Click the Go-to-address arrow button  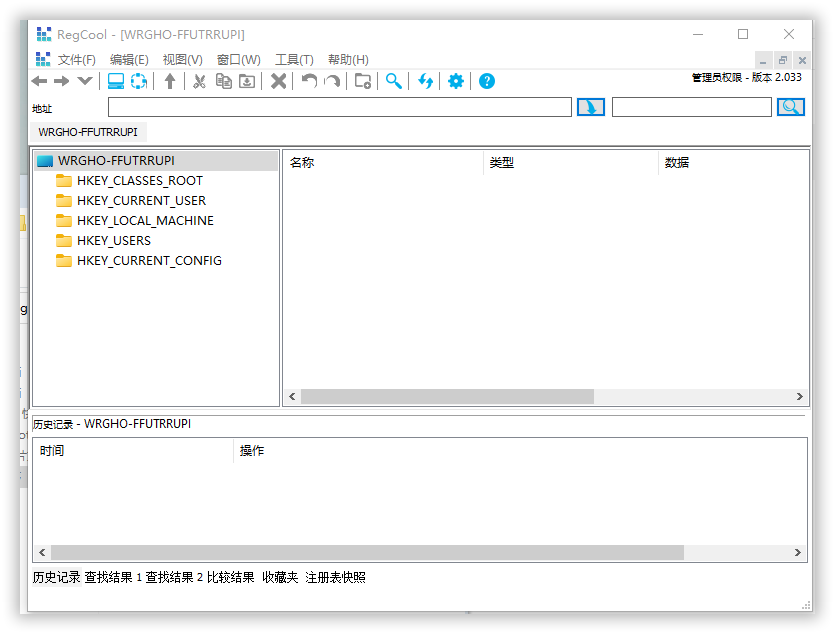click(591, 107)
